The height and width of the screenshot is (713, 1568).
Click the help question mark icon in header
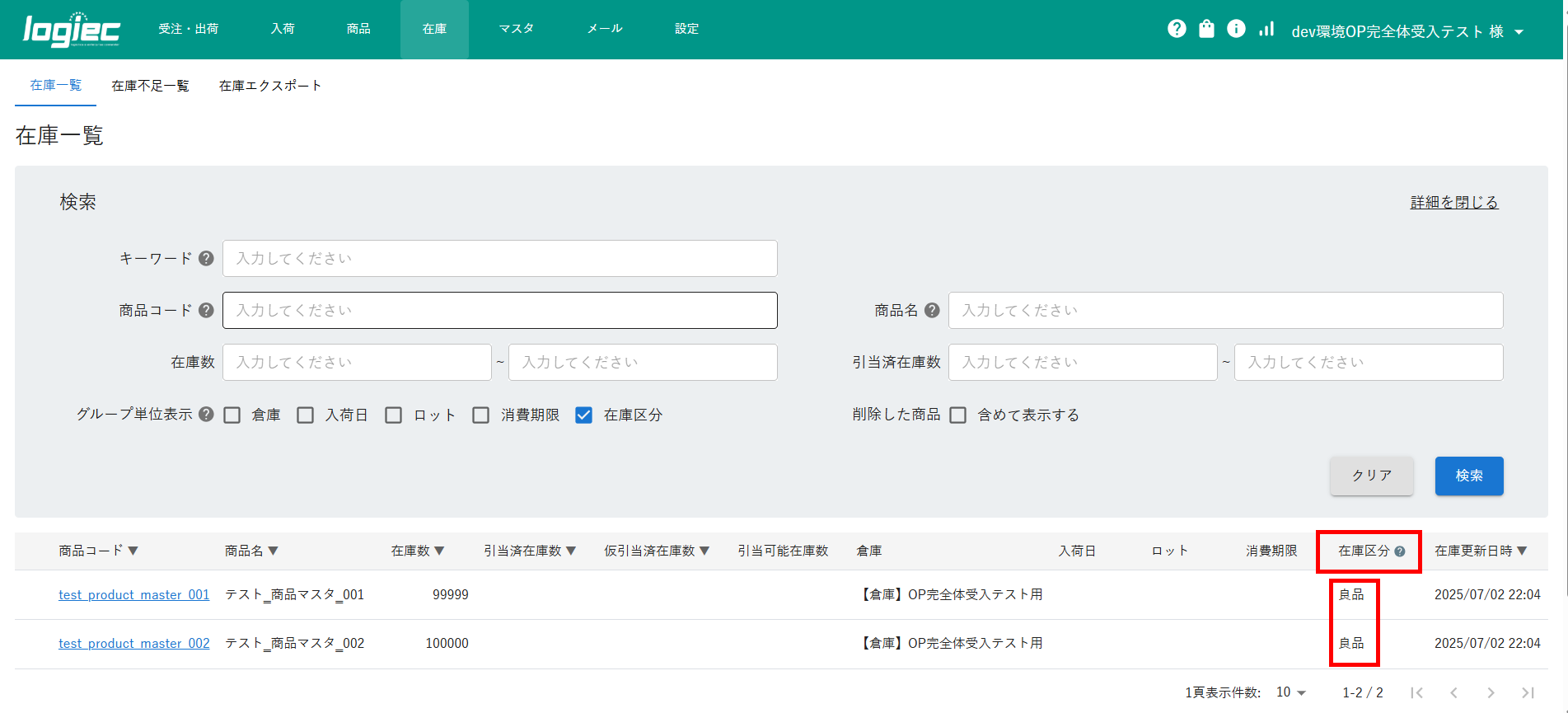click(x=1177, y=29)
